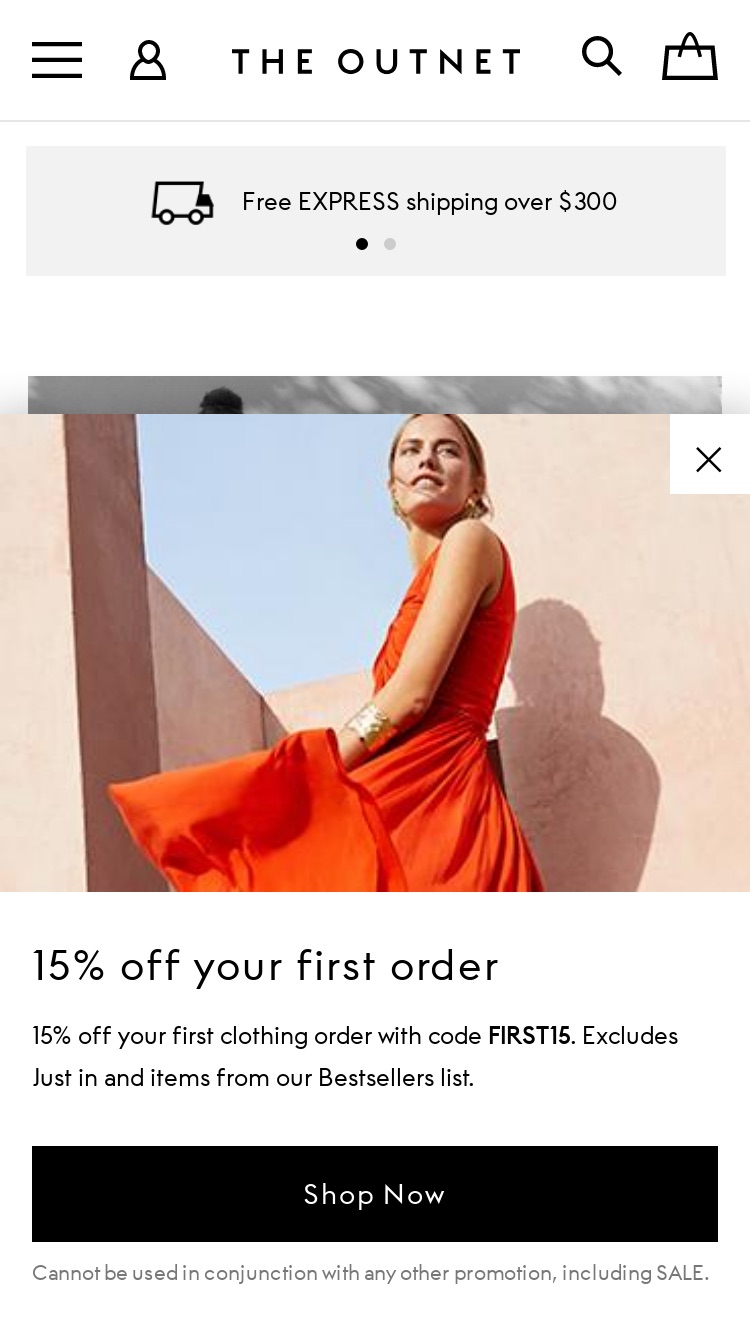
Task: Click the 'Bestsellers list' exclusion text line
Action: pos(253,1078)
